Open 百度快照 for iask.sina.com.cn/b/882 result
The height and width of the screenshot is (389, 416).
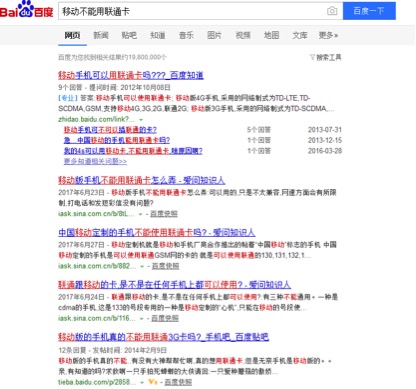tap(165, 266)
